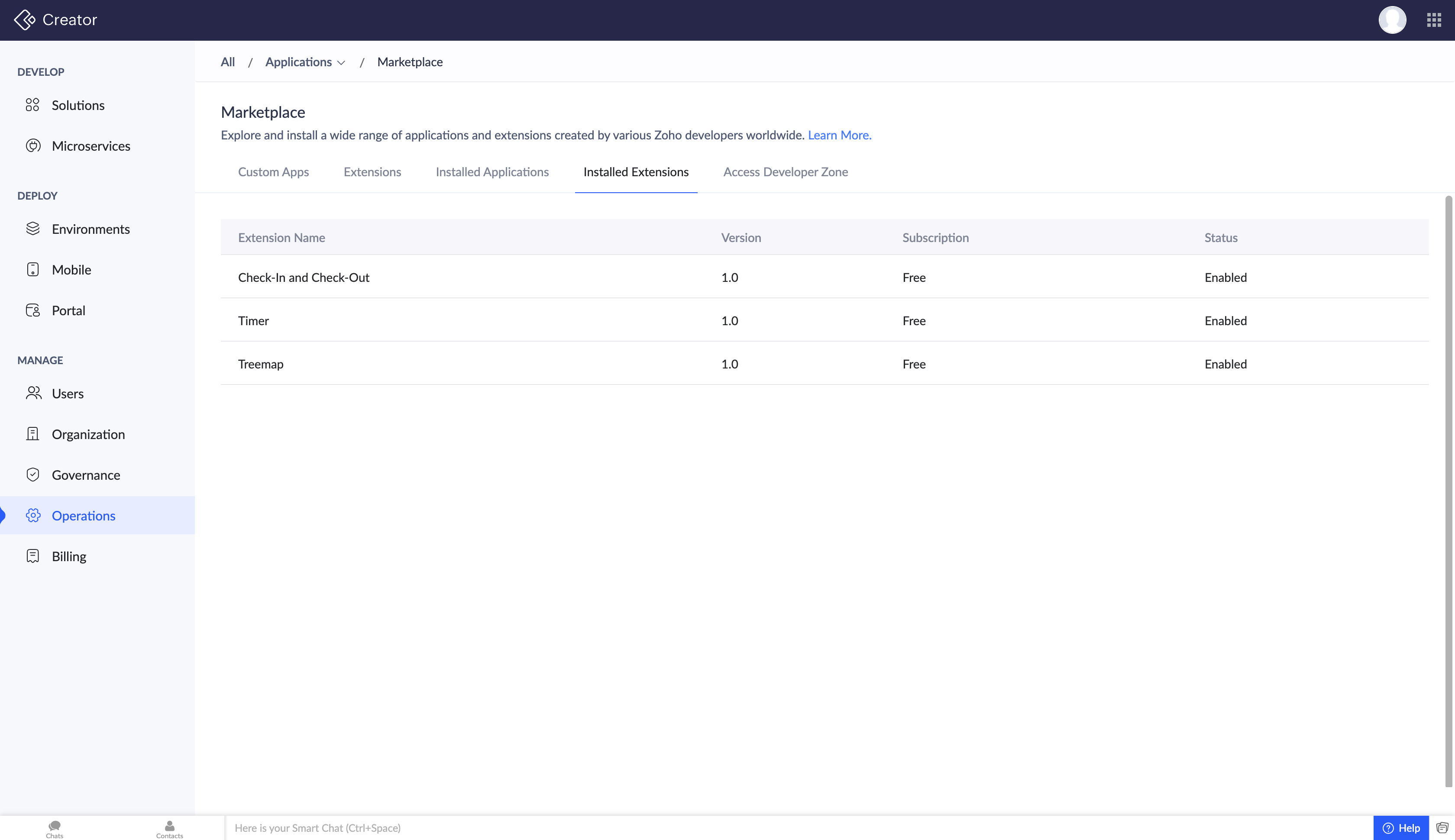Open the apps grid icon in header

click(1434, 20)
